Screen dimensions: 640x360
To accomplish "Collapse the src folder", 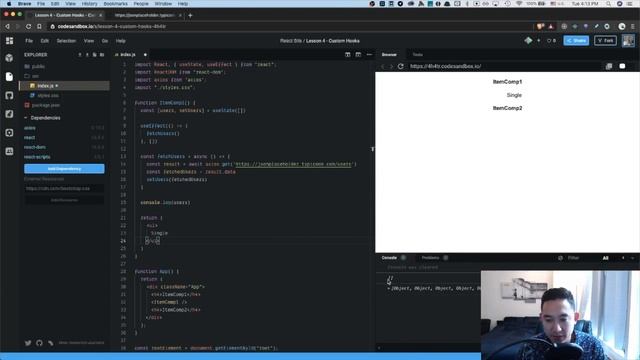I will pos(31,76).
